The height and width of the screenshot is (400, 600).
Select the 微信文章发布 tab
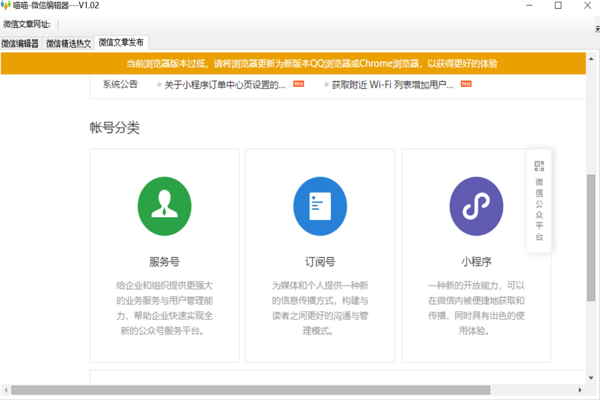coord(121,43)
